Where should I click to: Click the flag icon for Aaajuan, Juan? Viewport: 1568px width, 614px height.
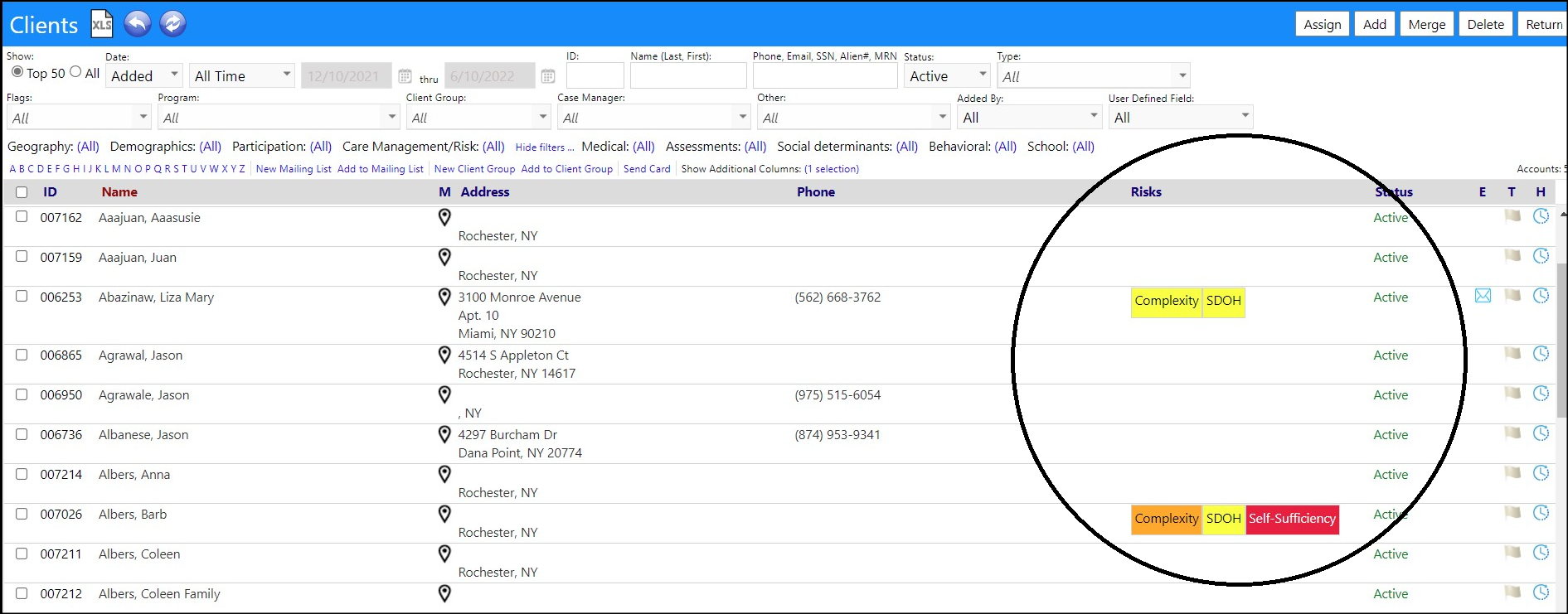click(x=1512, y=256)
